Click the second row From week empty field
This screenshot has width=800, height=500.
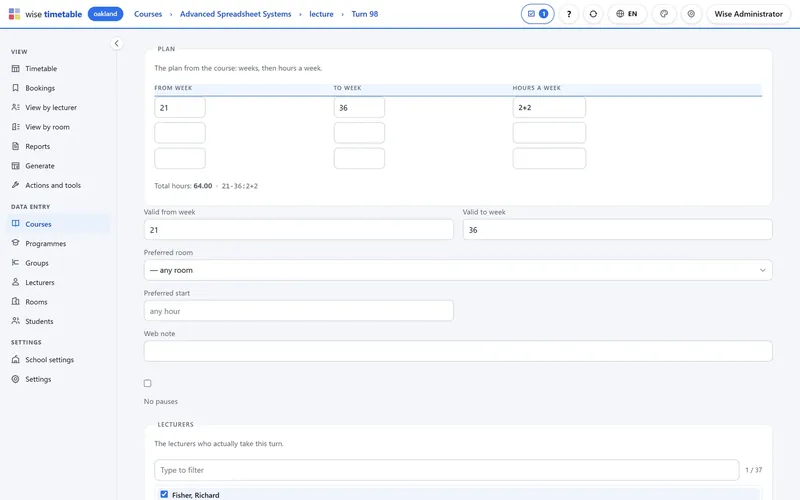click(x=180, y=133)
